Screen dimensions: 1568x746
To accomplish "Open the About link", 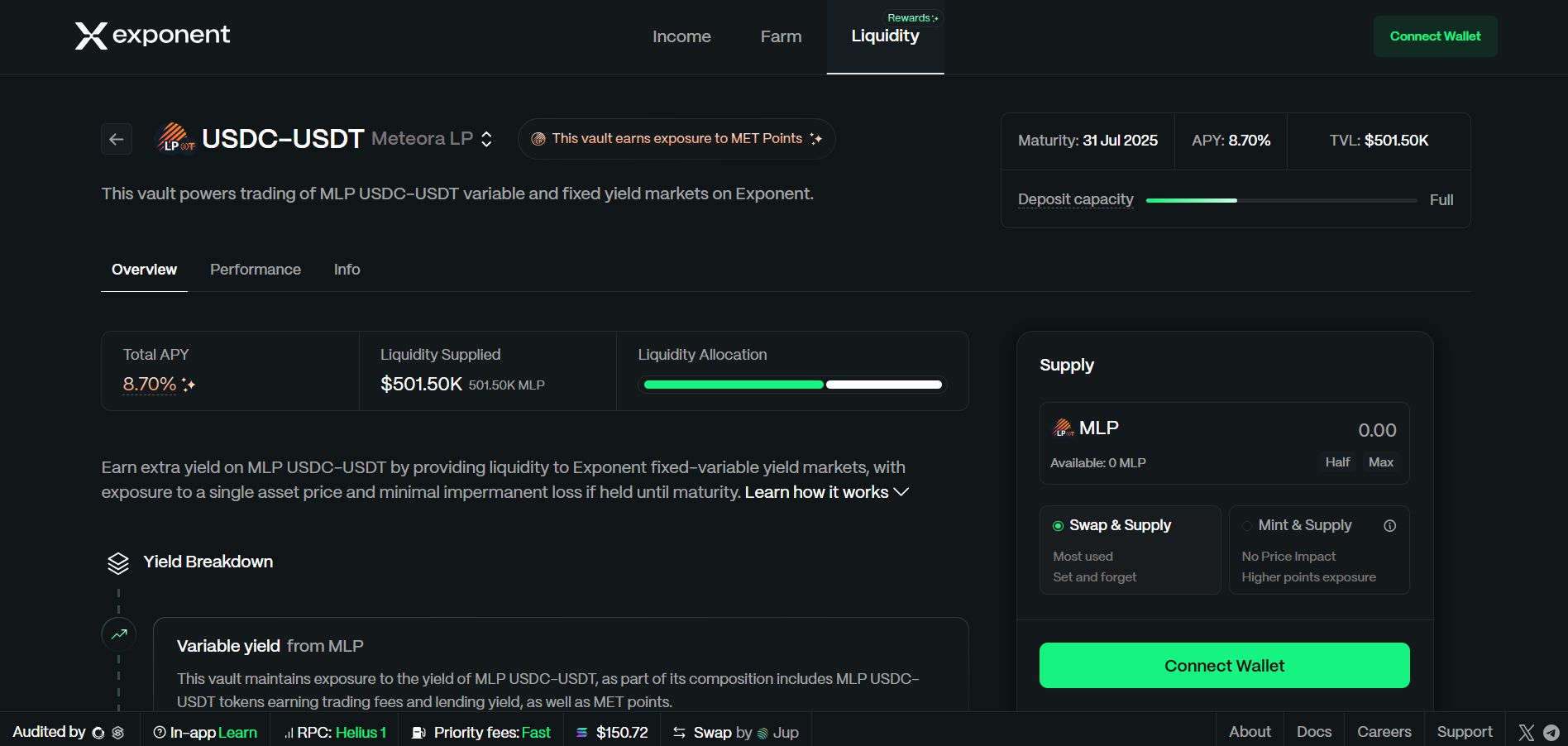I will point(1250,732).
